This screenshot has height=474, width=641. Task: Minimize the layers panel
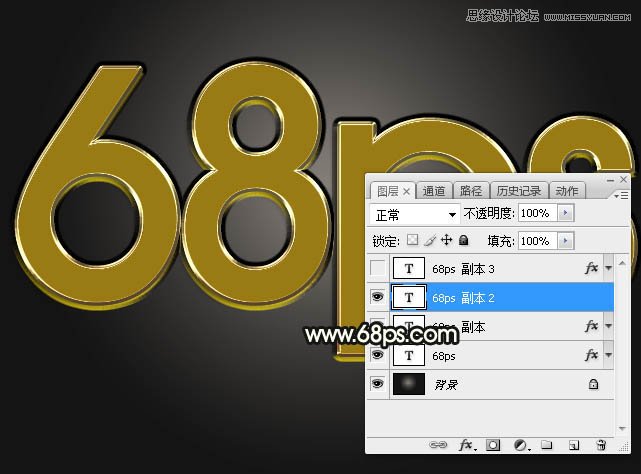610,180
